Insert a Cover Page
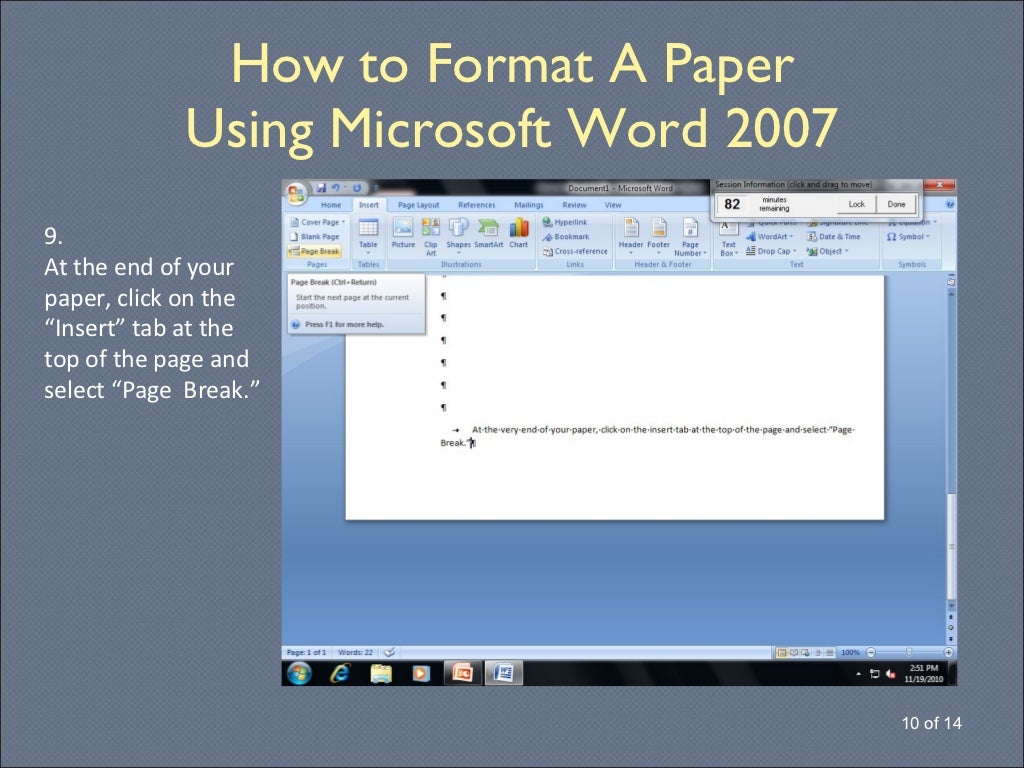The image size is (1024, 768). click(x=317, y=222)
